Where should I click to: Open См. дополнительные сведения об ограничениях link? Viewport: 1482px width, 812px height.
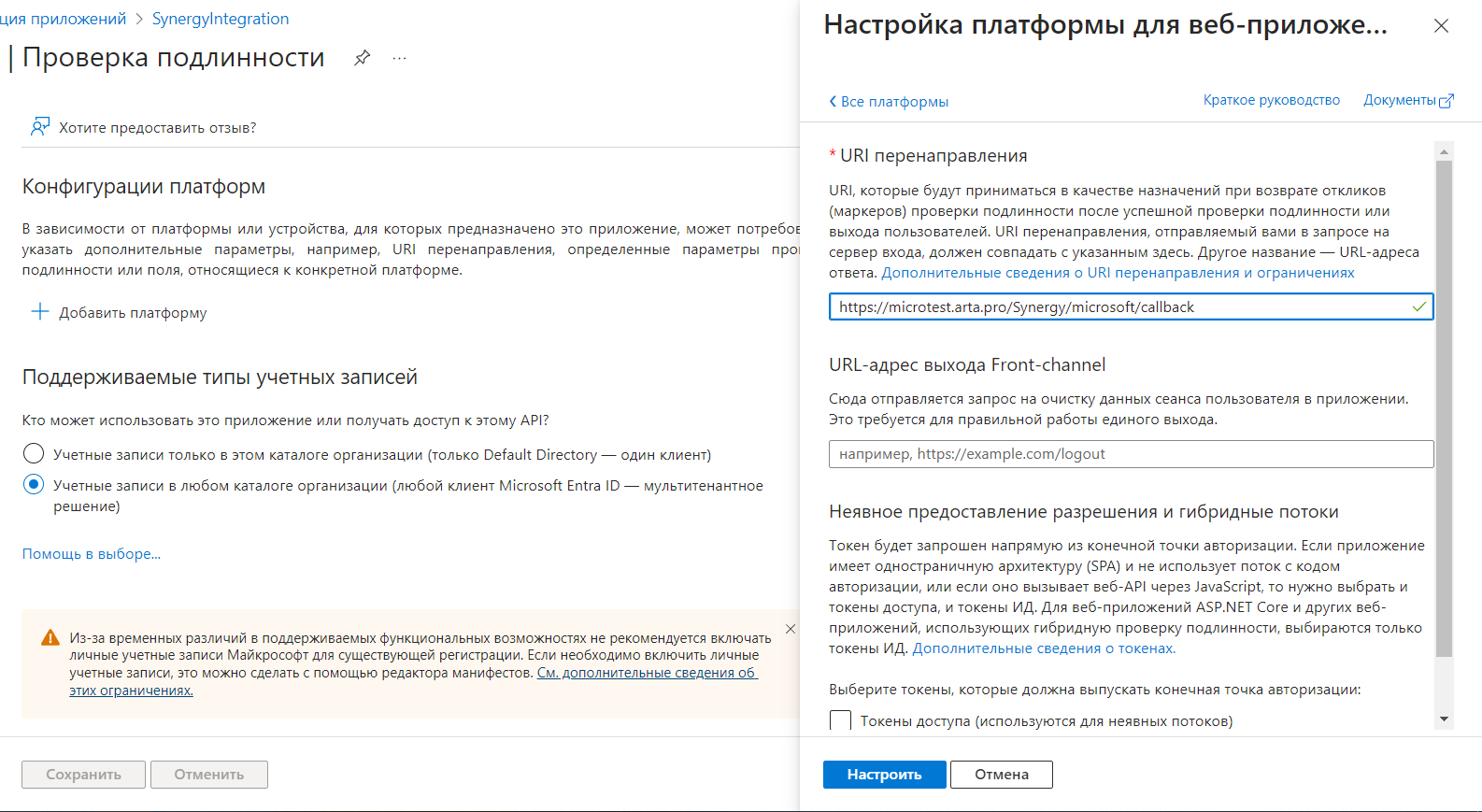coord(413,681)
